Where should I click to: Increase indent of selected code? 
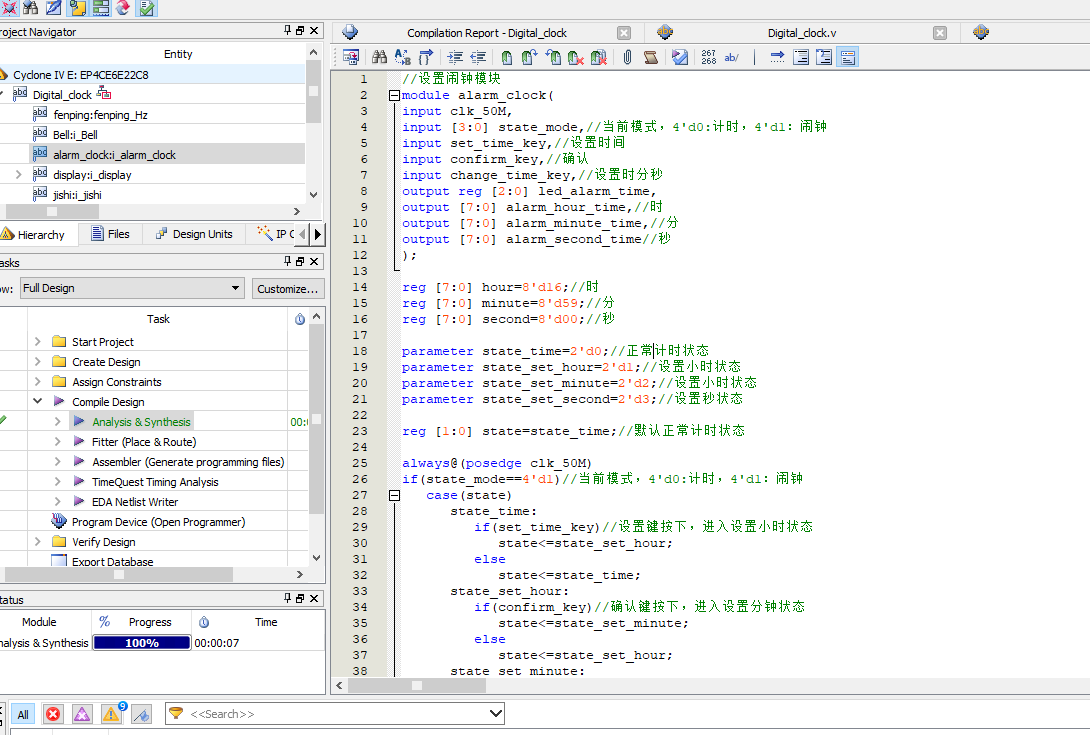[x=455, y=57]
